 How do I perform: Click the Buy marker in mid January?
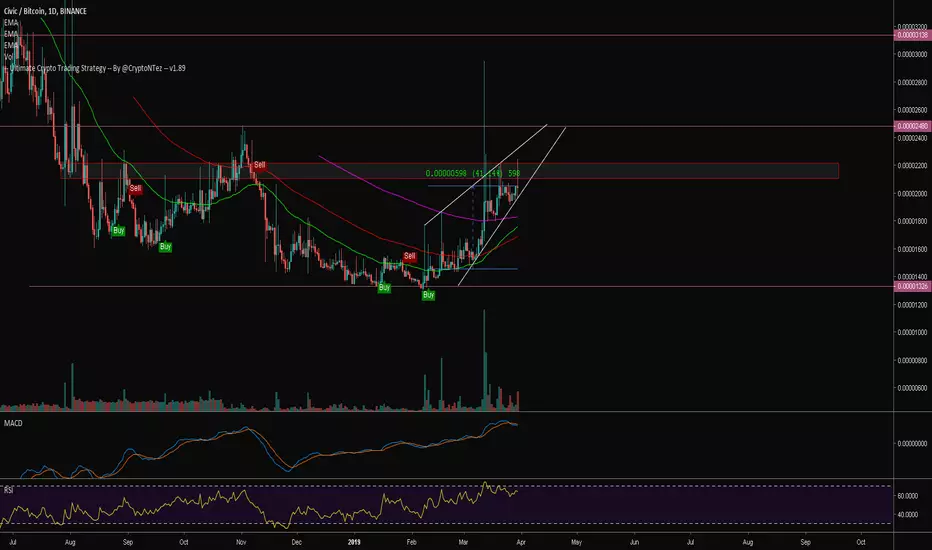point(384,288)
